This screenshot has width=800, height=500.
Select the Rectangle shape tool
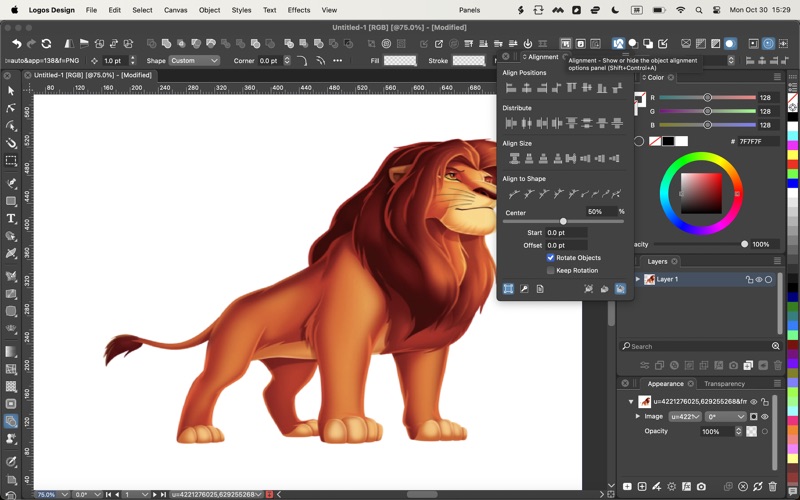(11, 201)
